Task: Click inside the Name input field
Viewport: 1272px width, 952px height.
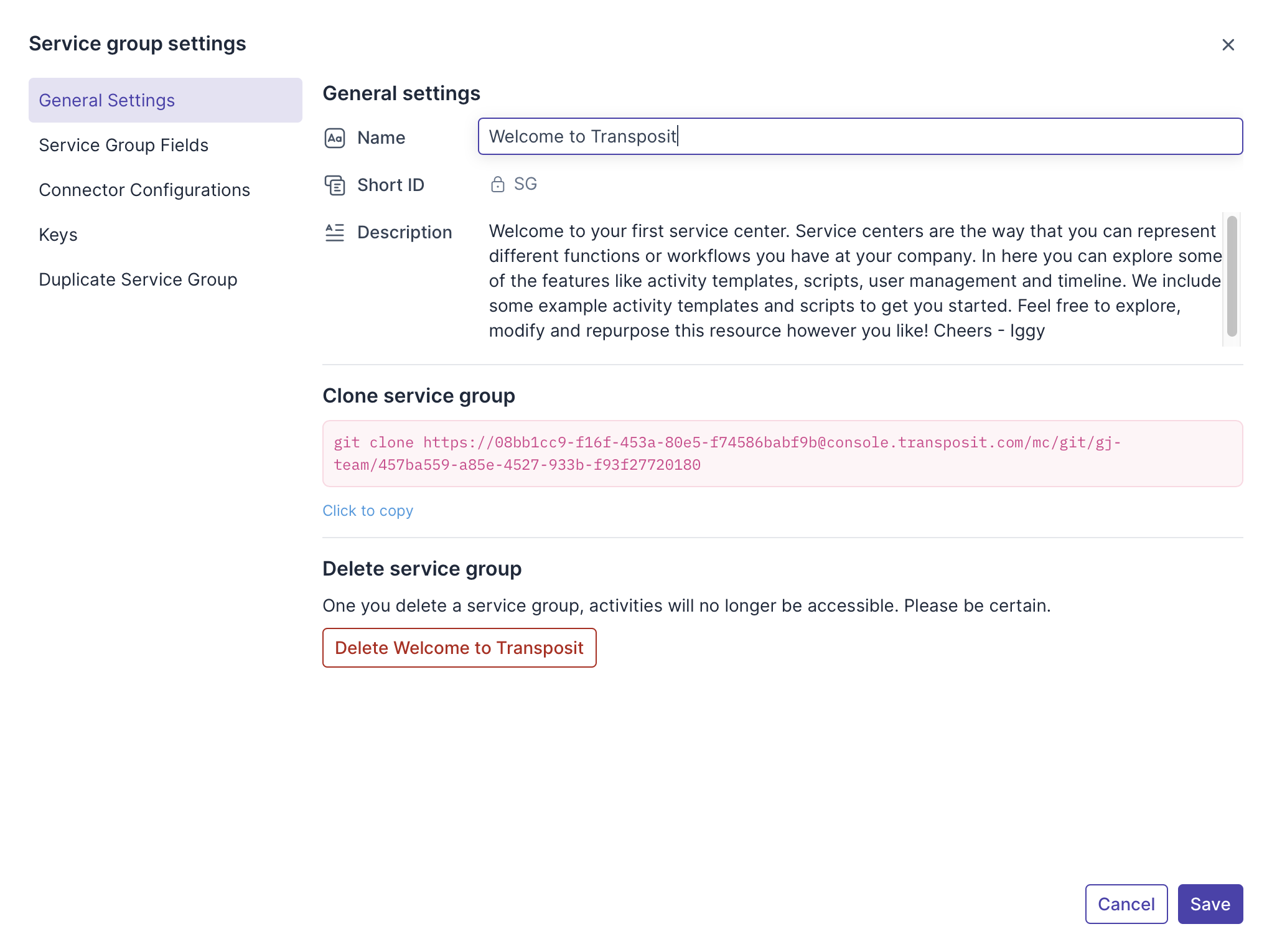Action: tap(859, 136)
